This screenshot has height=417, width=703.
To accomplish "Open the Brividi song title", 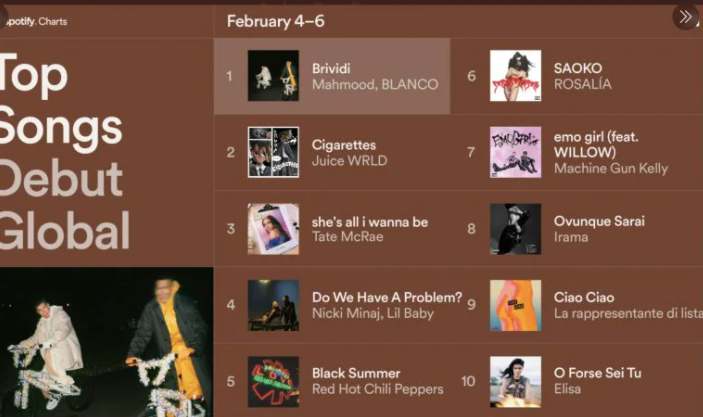I will point(333,68).
